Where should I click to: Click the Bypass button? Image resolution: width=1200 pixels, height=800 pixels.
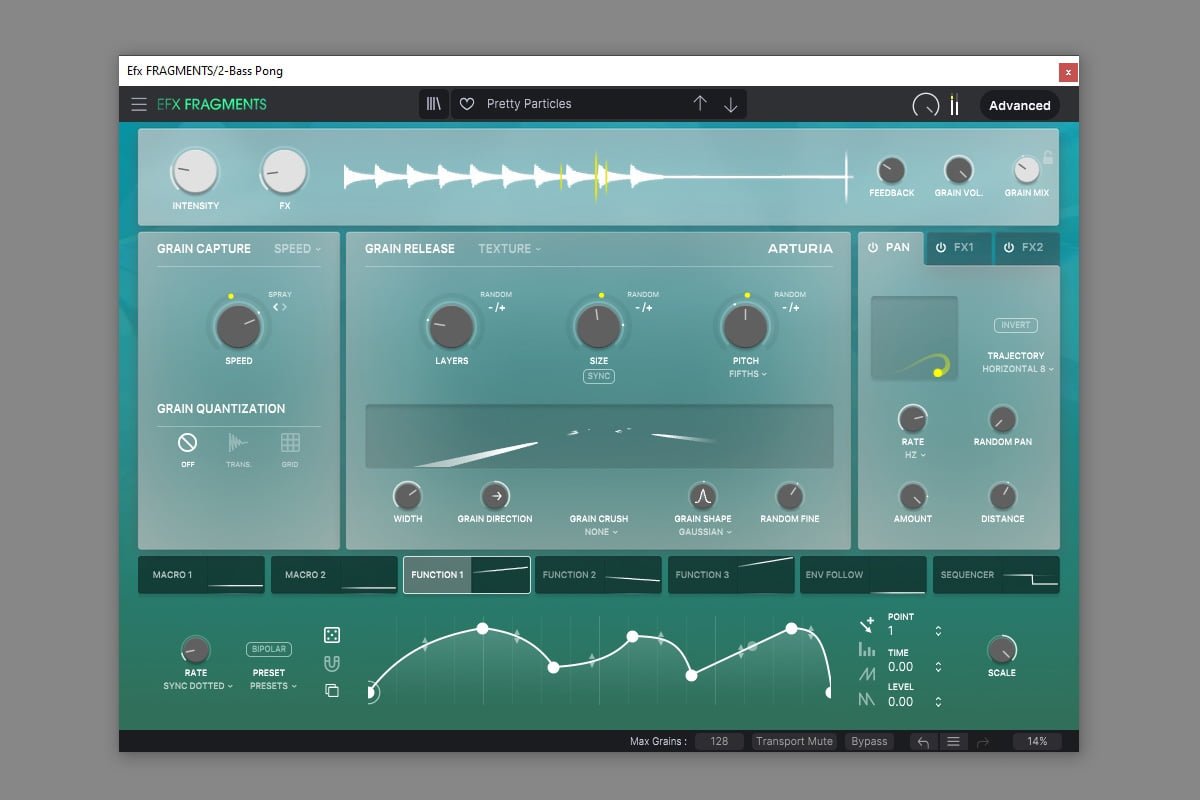(x=869, y=742)
